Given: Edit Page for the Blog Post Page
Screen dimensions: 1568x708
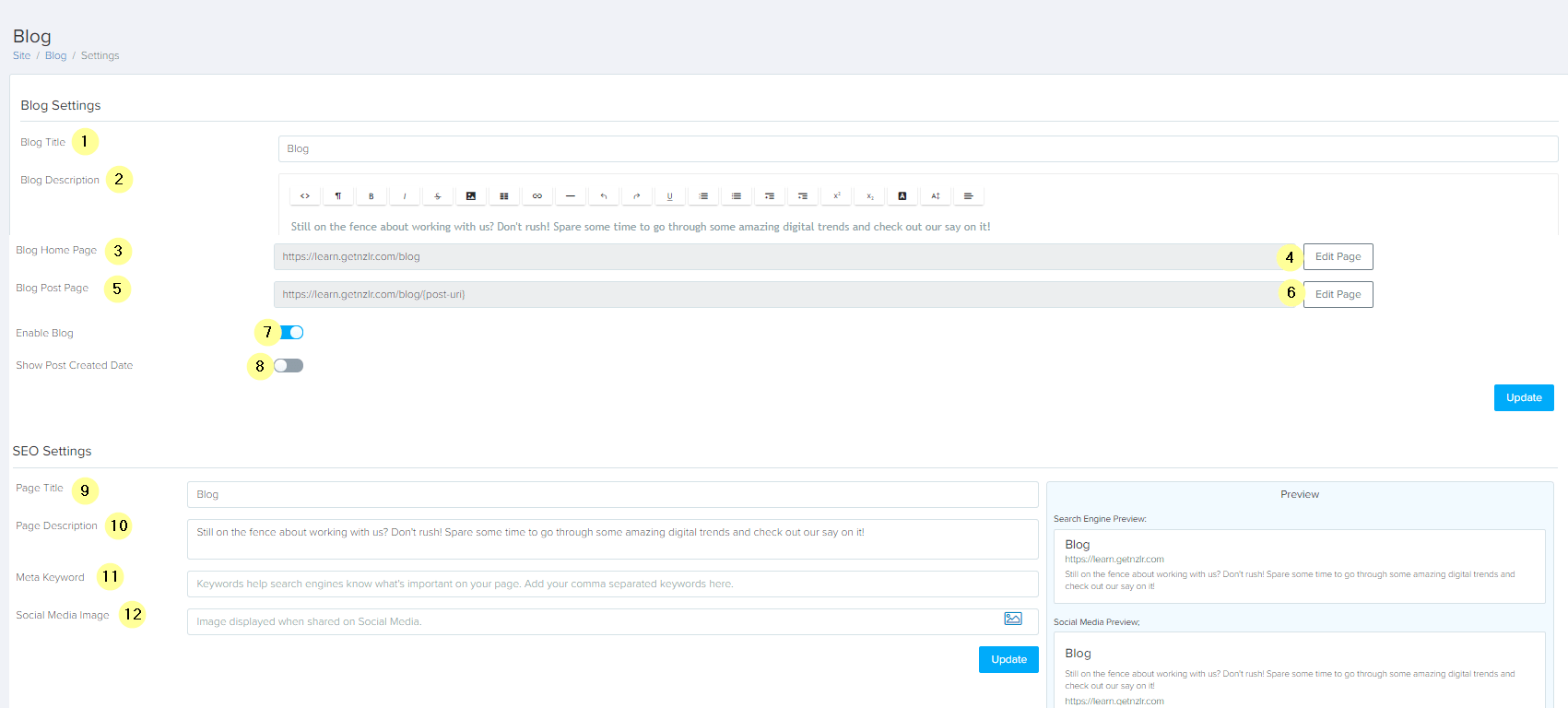Looking at the screenshot, I should tap(1338, 294).
